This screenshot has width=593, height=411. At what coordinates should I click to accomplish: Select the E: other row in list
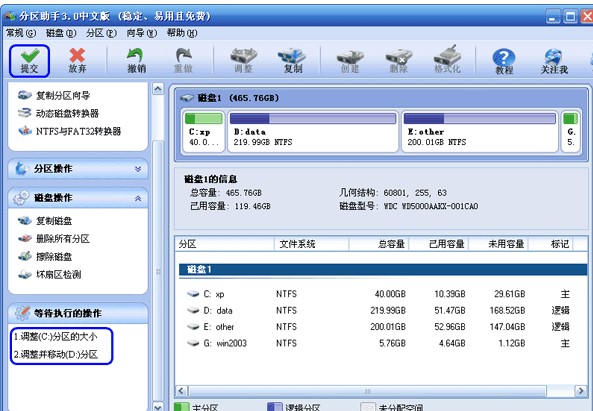pos(382,327)
